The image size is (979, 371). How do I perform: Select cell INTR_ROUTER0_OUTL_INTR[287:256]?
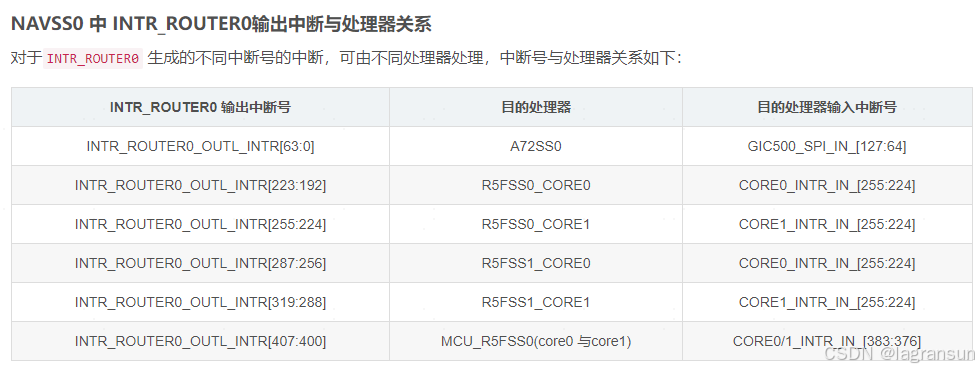[200, 264]
